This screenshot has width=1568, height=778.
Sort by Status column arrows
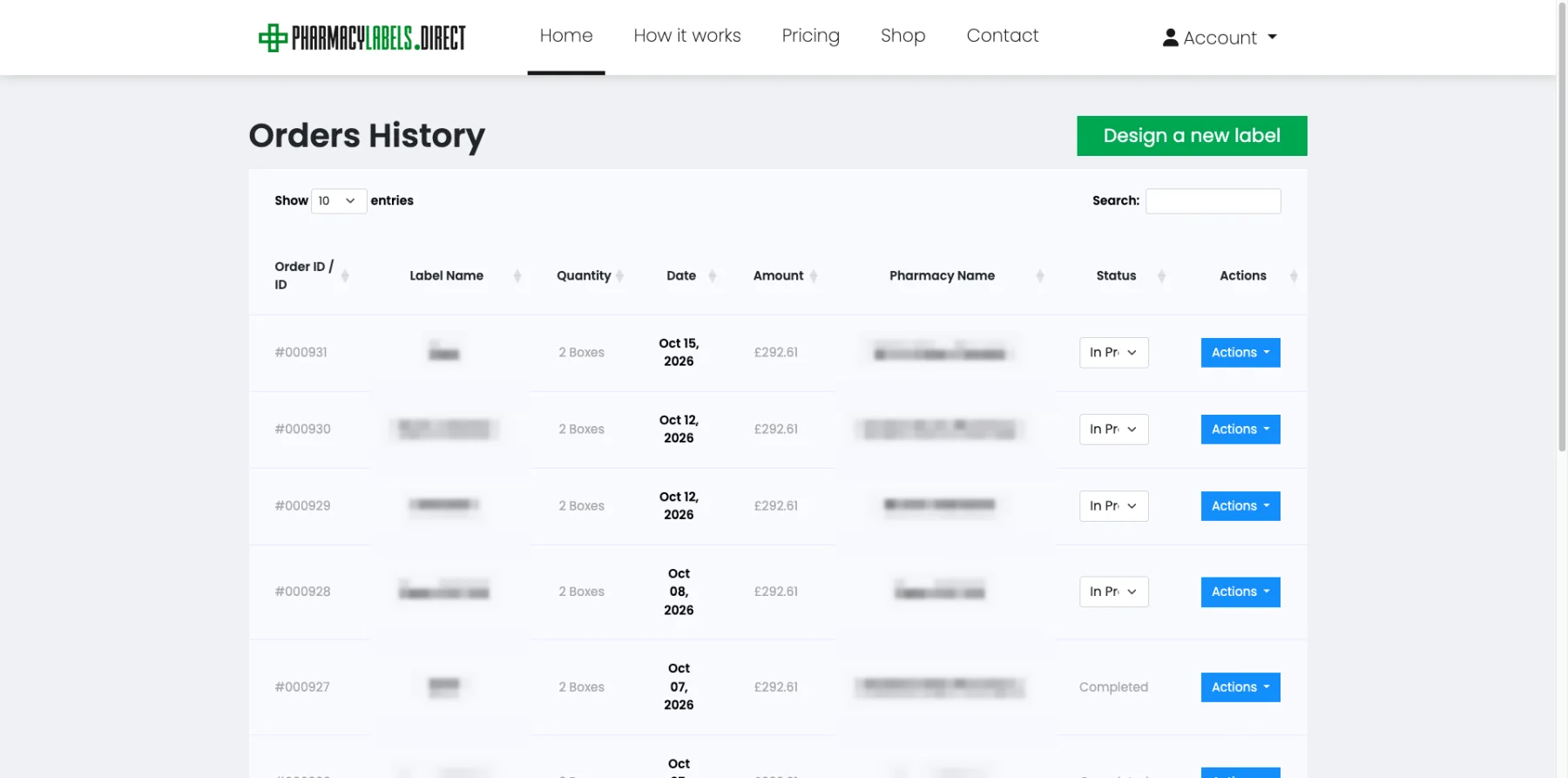click(x=1161, y=276)
